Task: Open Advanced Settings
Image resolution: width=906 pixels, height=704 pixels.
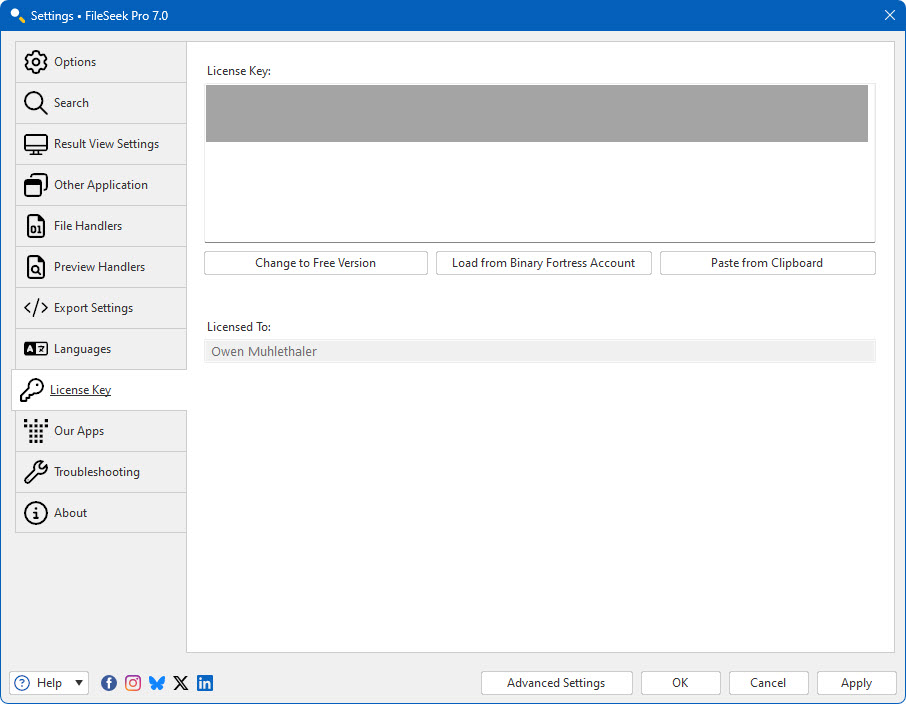Action: 556,683
